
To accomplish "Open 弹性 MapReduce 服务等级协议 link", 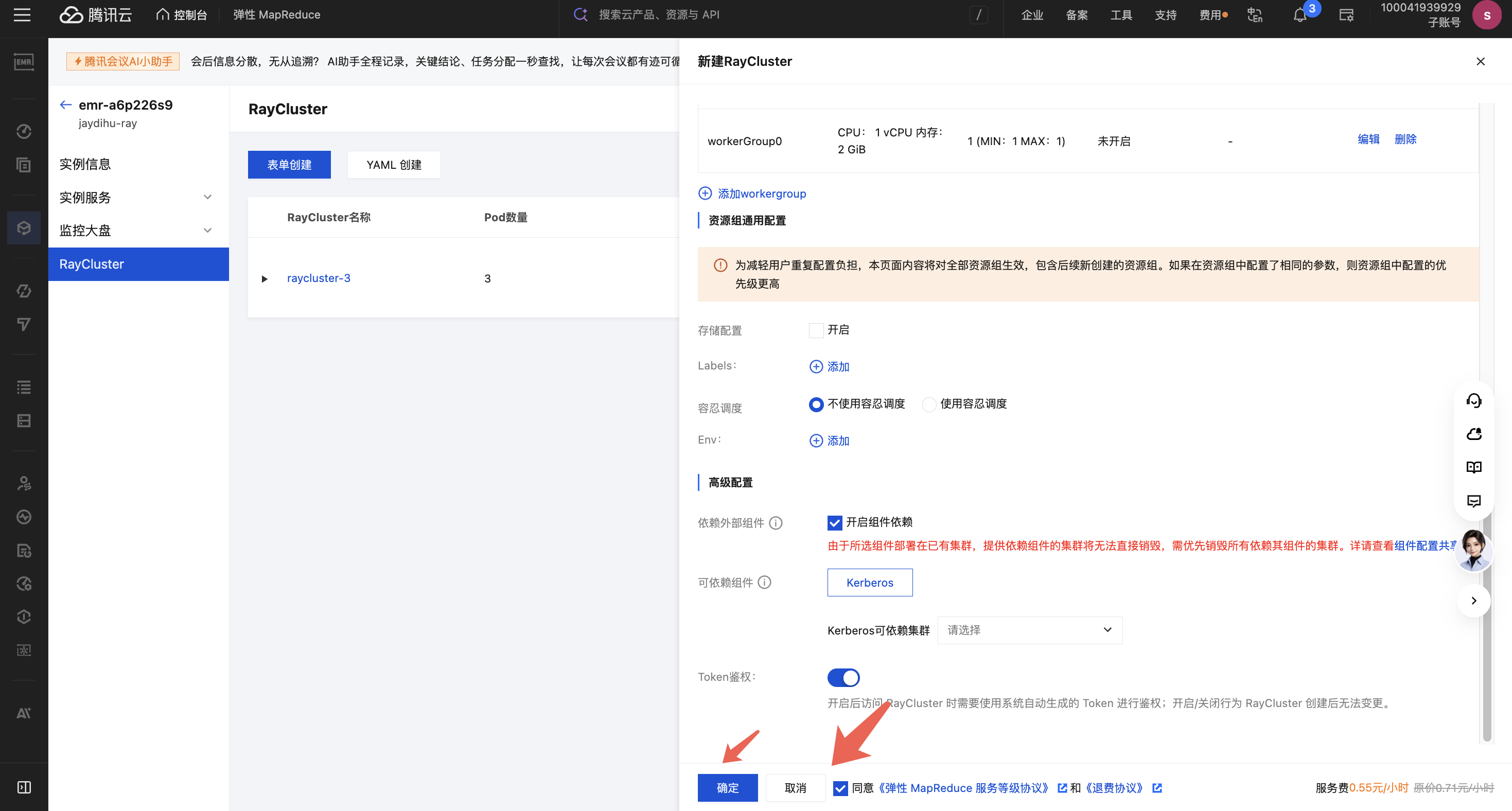I will [x=963, y=788].
